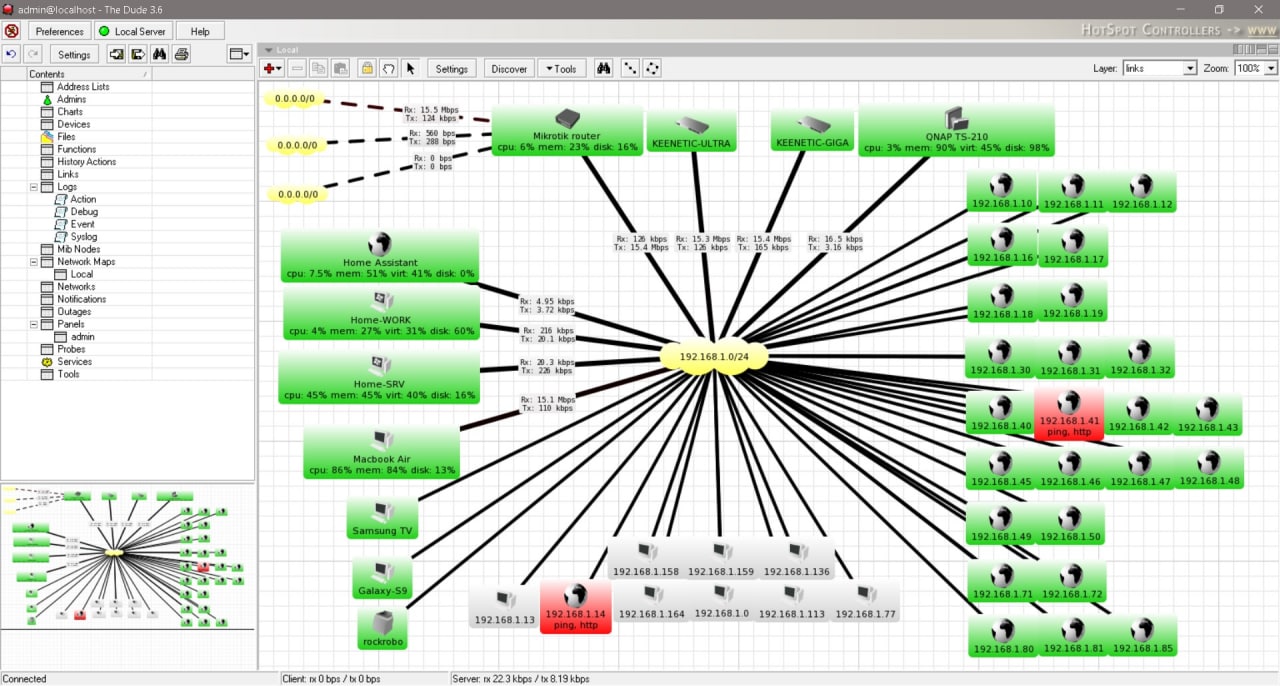Click the circular dots layout icon
The height and width of the screenshot is (686, 1280).
pyautogui.click(x=653, y=69)
